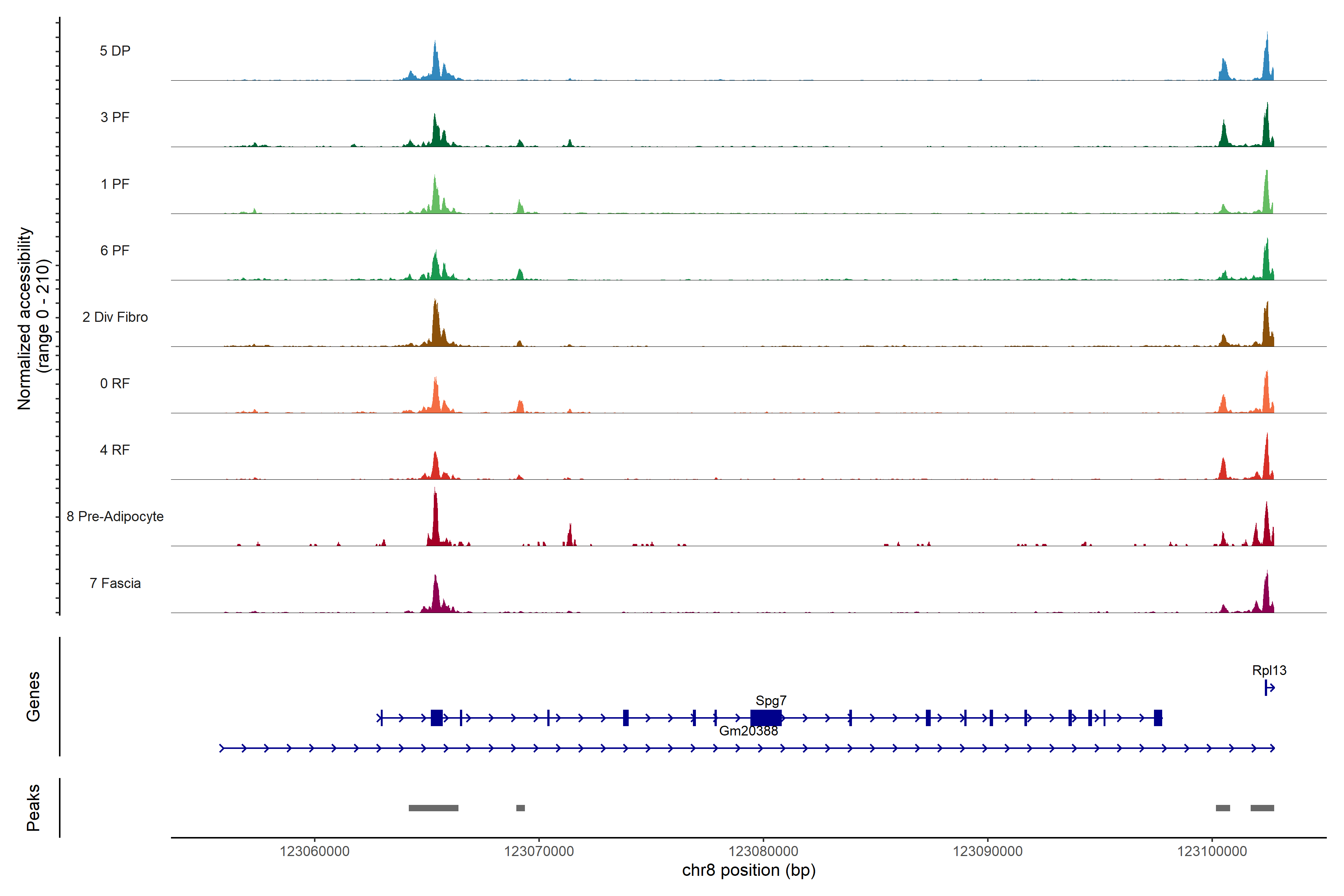
Task: Select the 8 Pre-Adipocyte track label
Action: point(115,516)
